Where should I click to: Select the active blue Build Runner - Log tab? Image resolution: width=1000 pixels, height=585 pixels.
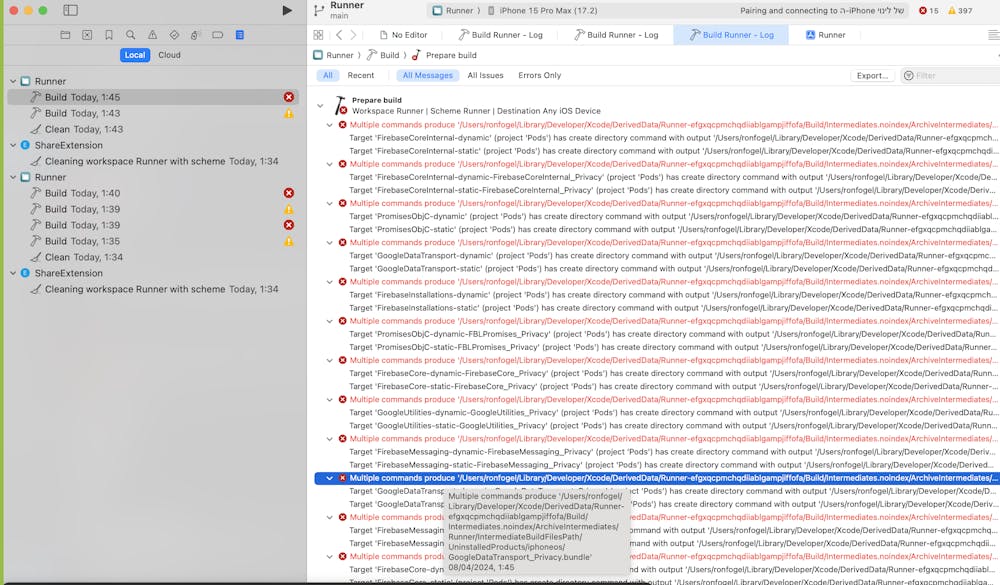[731, 35]
